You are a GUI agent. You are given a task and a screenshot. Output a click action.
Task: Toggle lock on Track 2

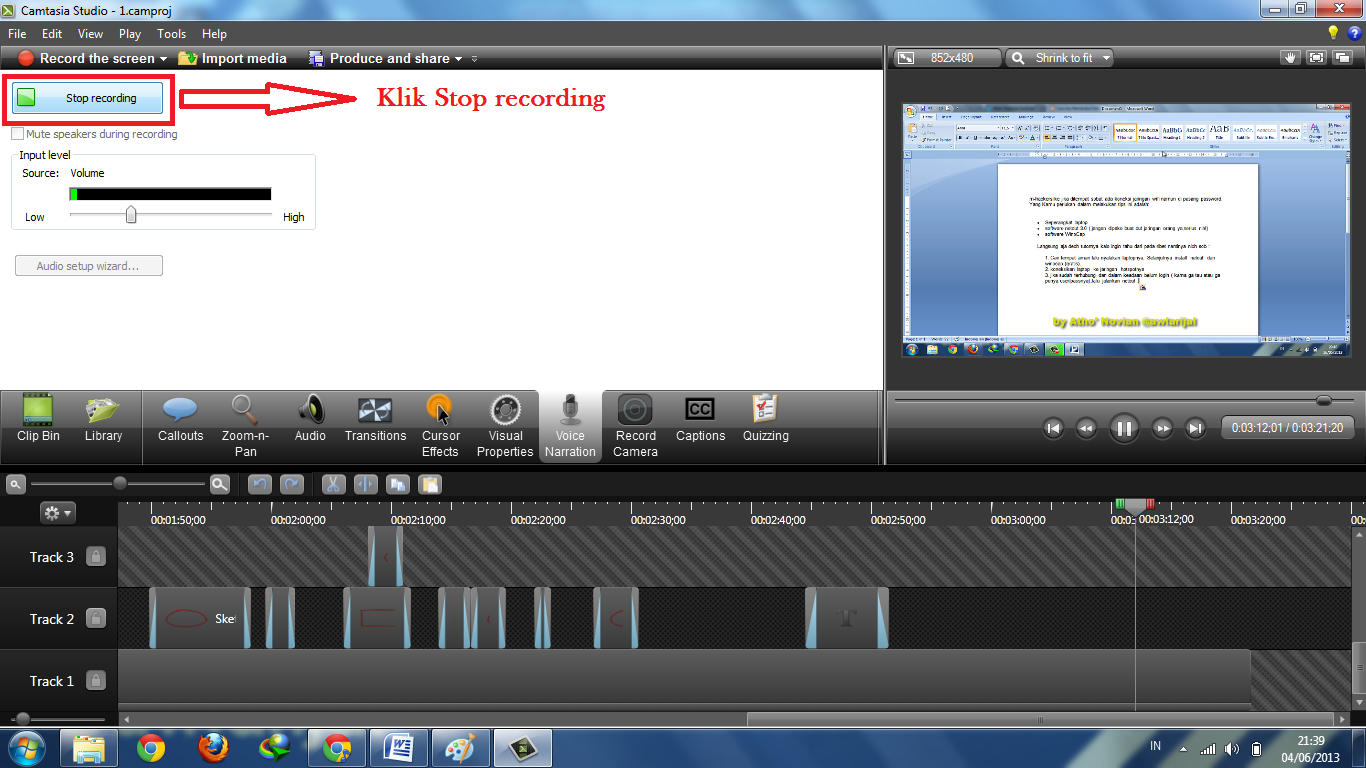coord(96,618)
